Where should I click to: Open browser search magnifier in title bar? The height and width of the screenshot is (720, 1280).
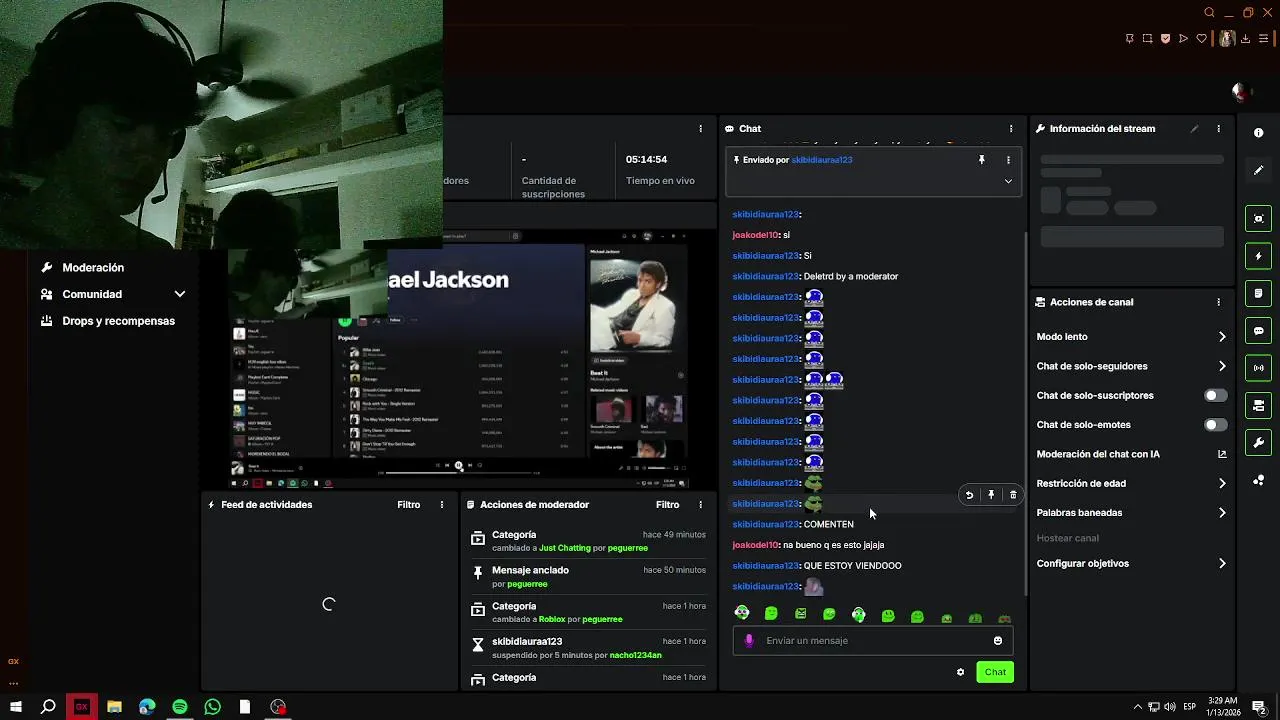click(1209, 13)
